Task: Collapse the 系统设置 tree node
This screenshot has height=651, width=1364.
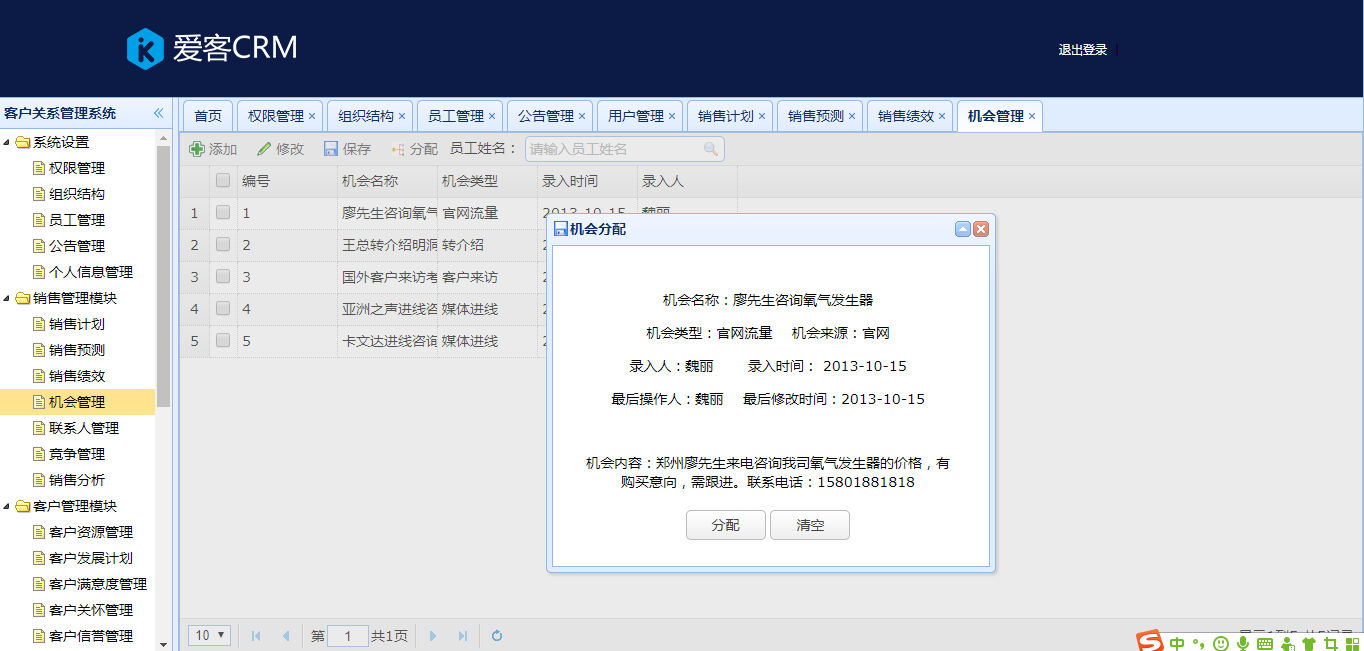Action: point(7,142)
